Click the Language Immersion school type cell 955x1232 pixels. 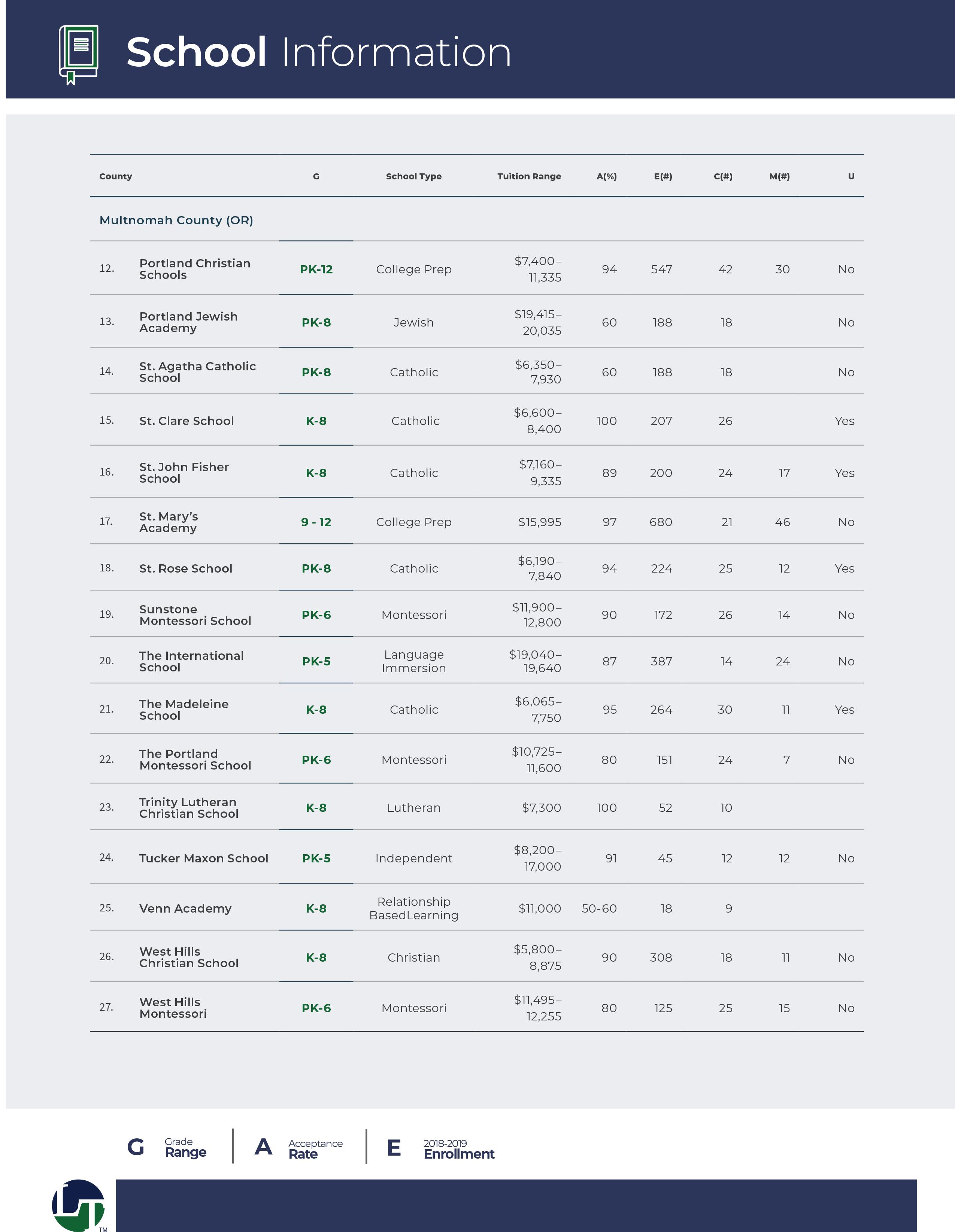click(x=413, y=661)
